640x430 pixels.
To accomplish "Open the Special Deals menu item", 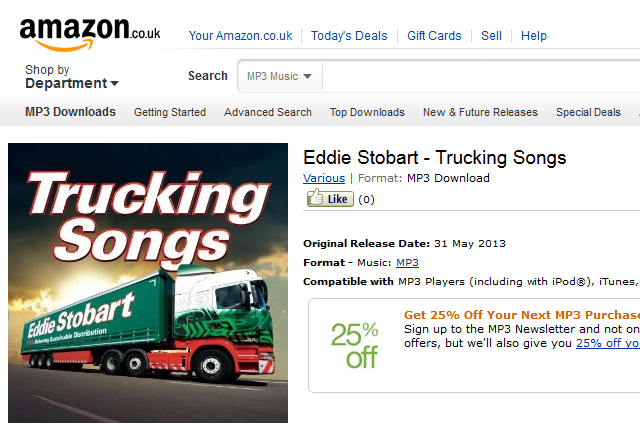I will [x=588, y=112].
